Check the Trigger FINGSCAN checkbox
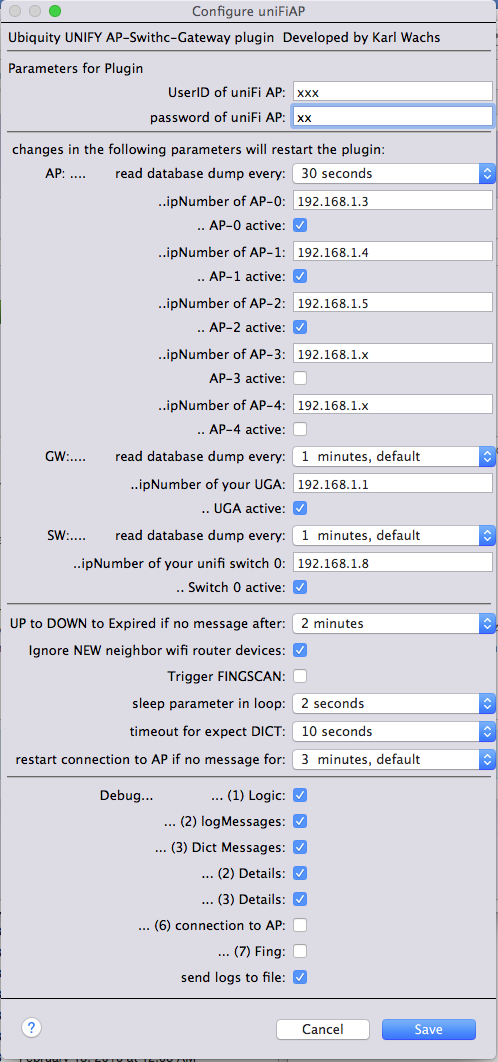 [x=300, y=675]
